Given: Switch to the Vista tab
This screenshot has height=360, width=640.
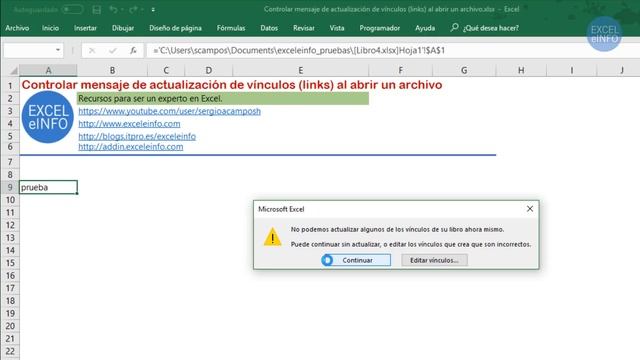Looking at the screenshot, I should coord(337,28).
